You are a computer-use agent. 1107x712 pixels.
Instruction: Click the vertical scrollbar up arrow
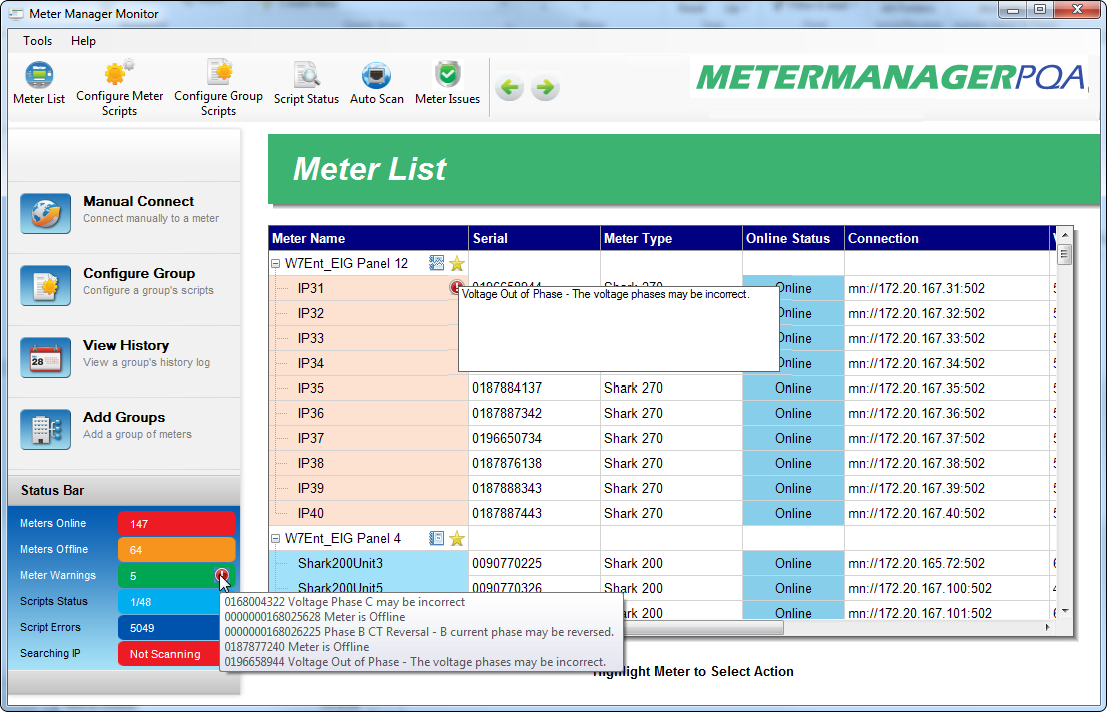(x=1065, y=234)
